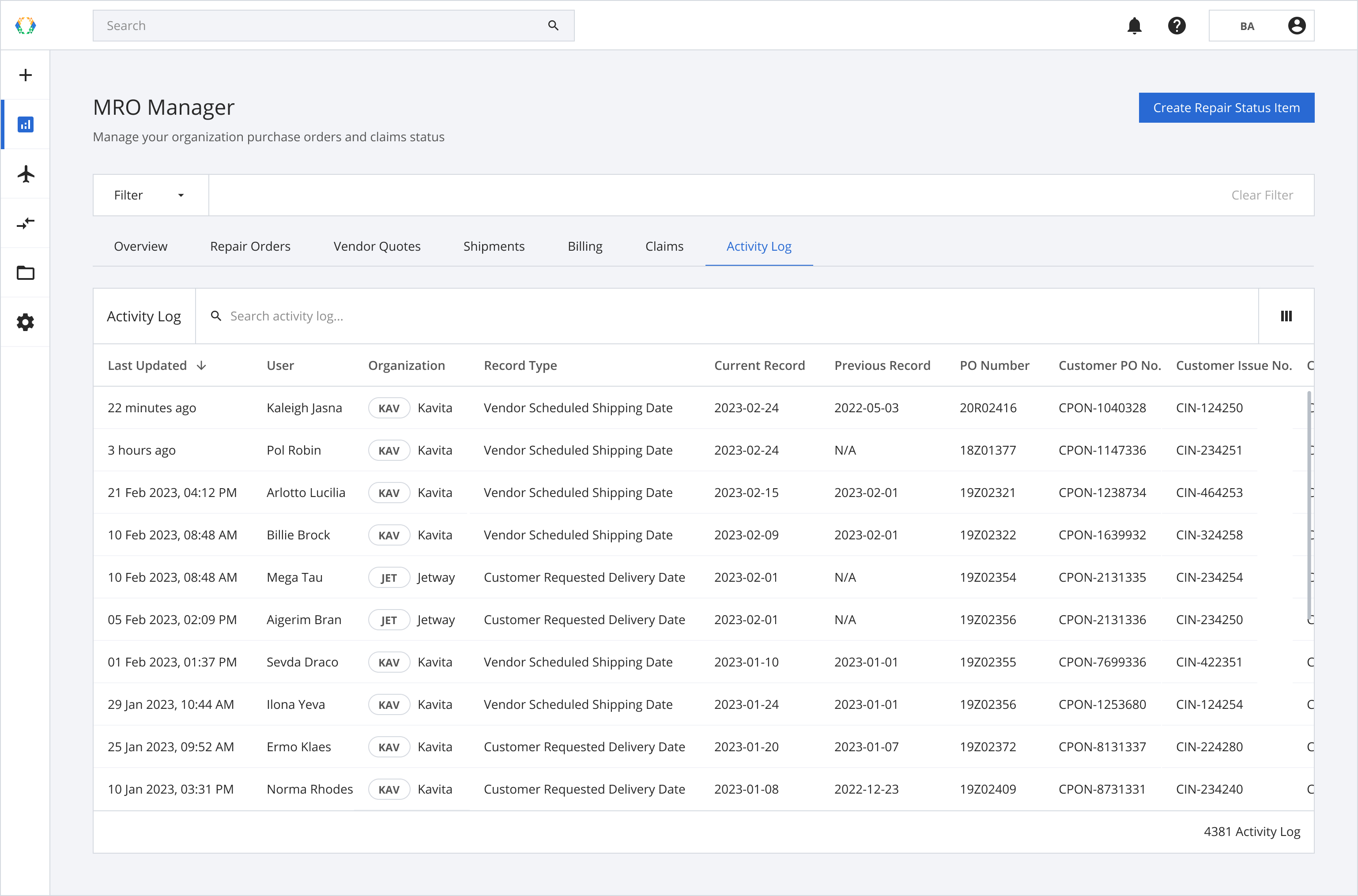Click 'CPON-8131337' cell
Viewport: 1358px width, 896px height.
click(1102, 747)
